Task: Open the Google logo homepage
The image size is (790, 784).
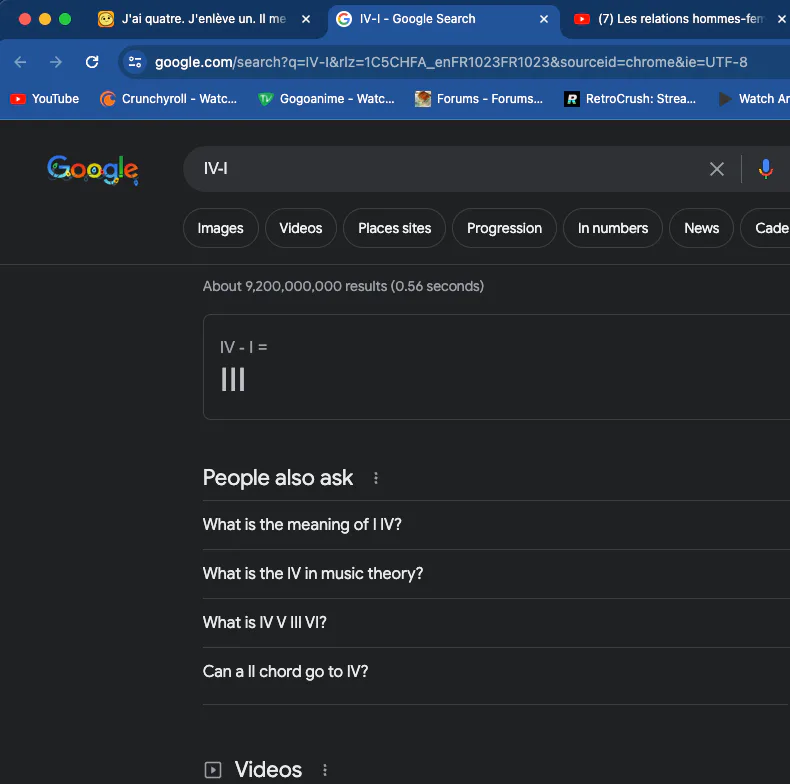Action: (x=93, y=170)
